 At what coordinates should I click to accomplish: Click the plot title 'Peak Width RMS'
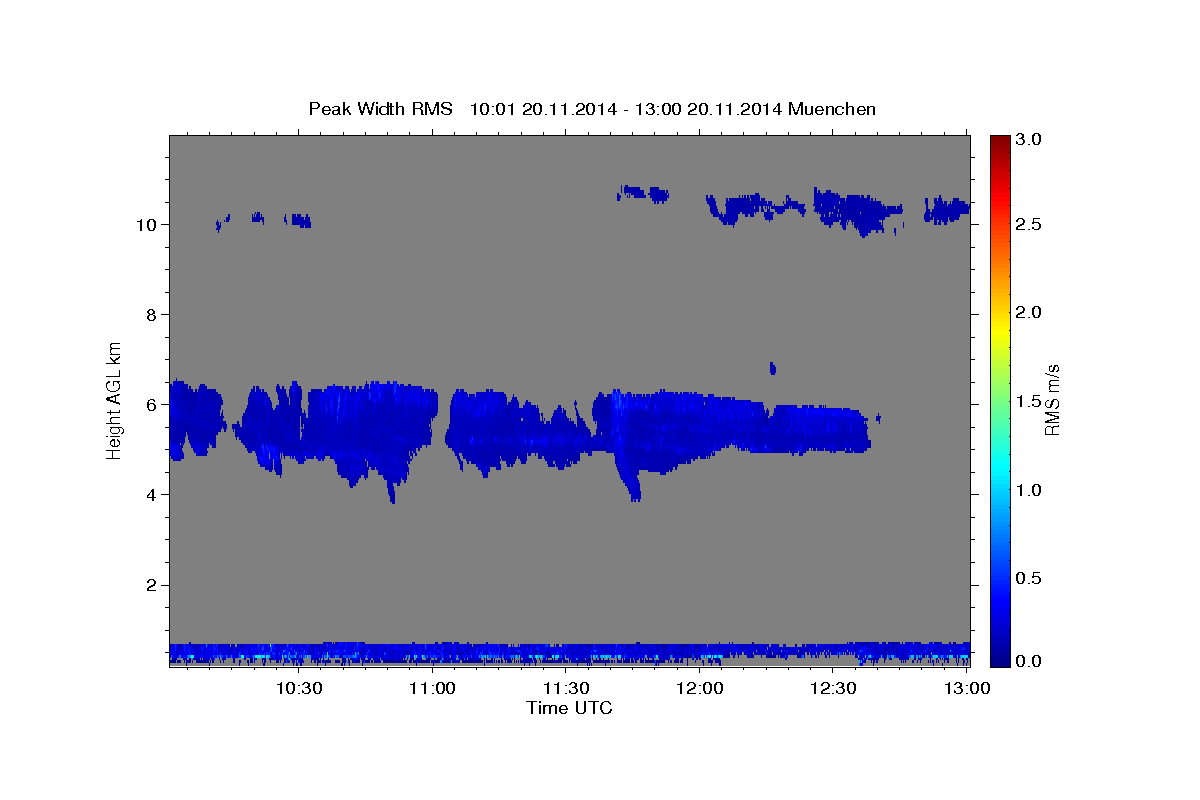click(380, 109)
